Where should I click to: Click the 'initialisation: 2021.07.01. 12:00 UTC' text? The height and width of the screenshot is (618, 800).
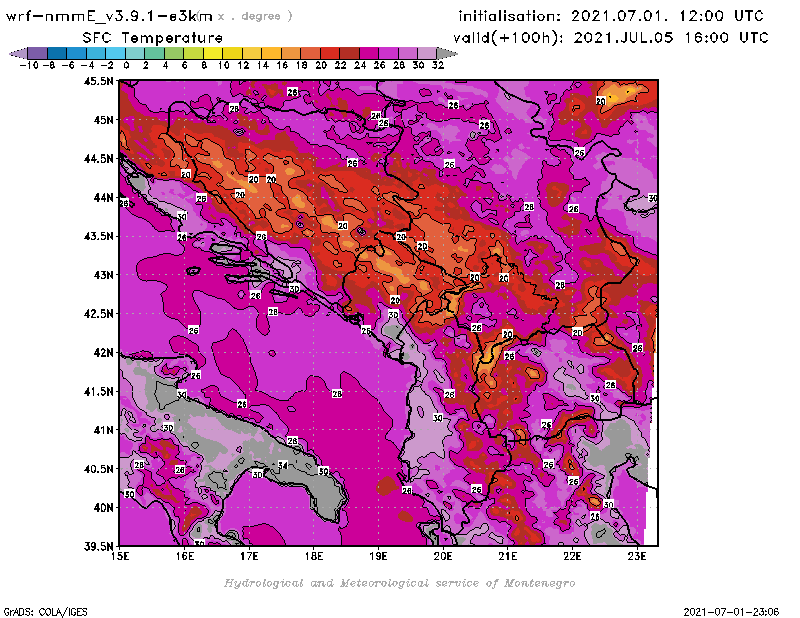pos(611,16)
